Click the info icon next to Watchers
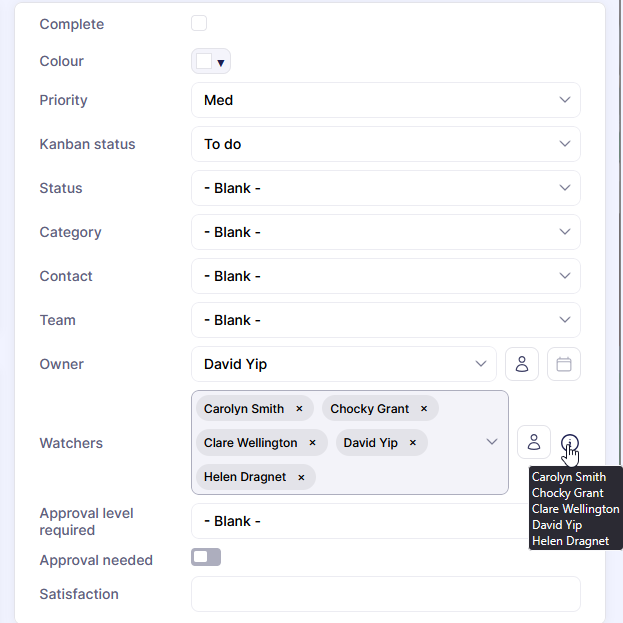The height and width of the screenshot is (623, 623). (x=570, y=443)
